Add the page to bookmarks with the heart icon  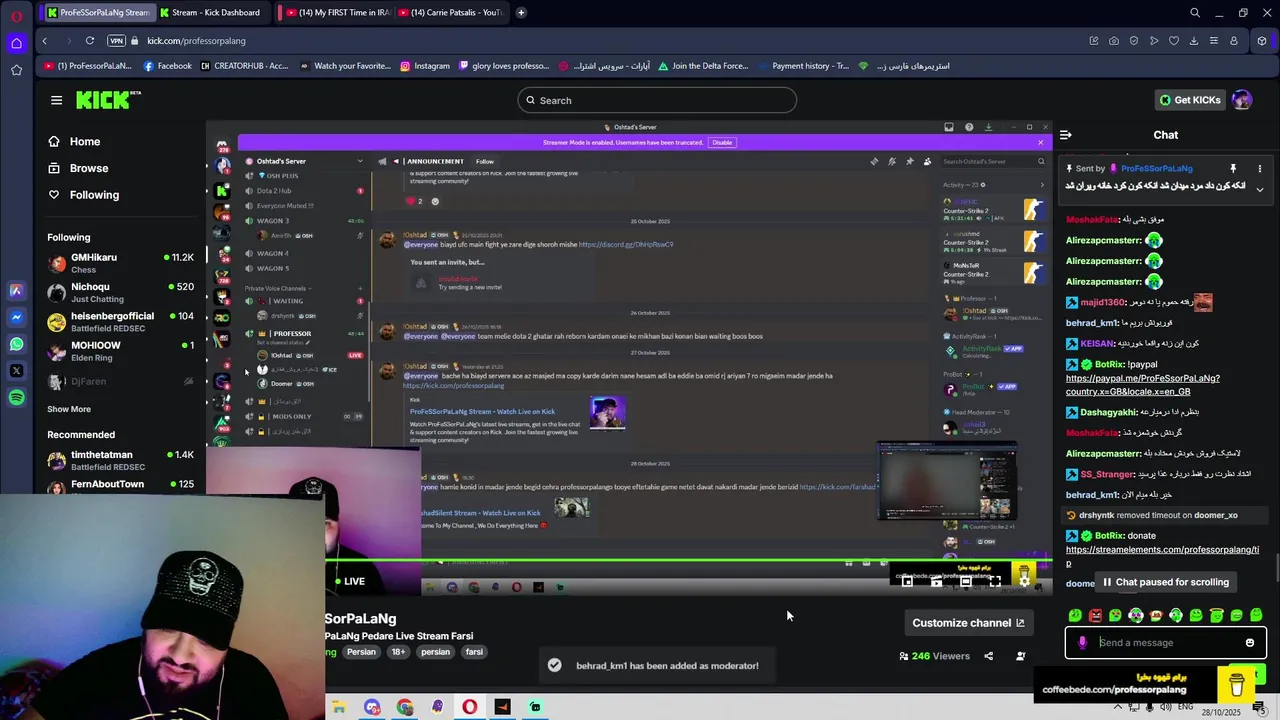point(1174,41)
